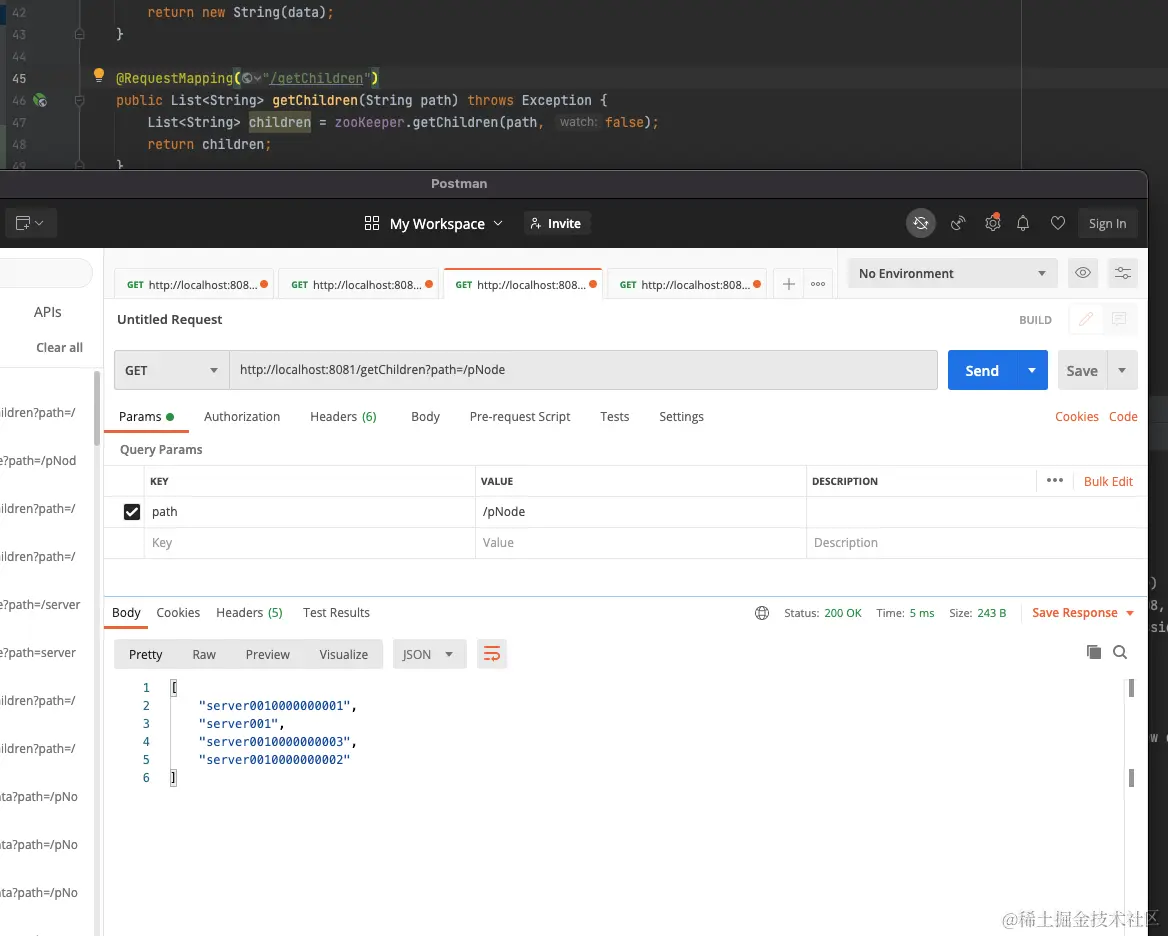Click the request URL input field
The width and height of the screenshot is (1168, 936).
(x=583, y=370)
